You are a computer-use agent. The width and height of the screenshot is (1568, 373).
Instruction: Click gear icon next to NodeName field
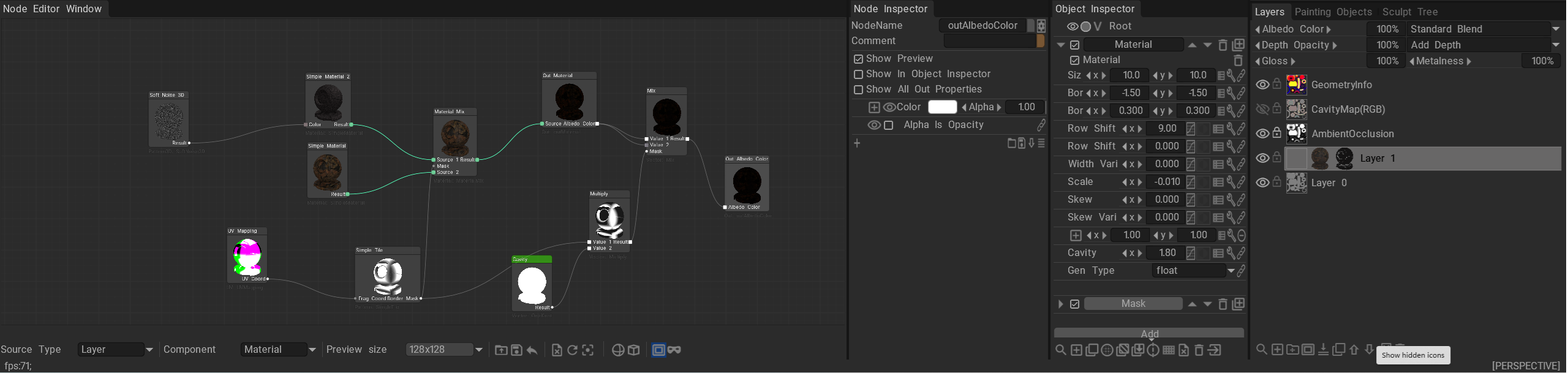click(1041, 25)
